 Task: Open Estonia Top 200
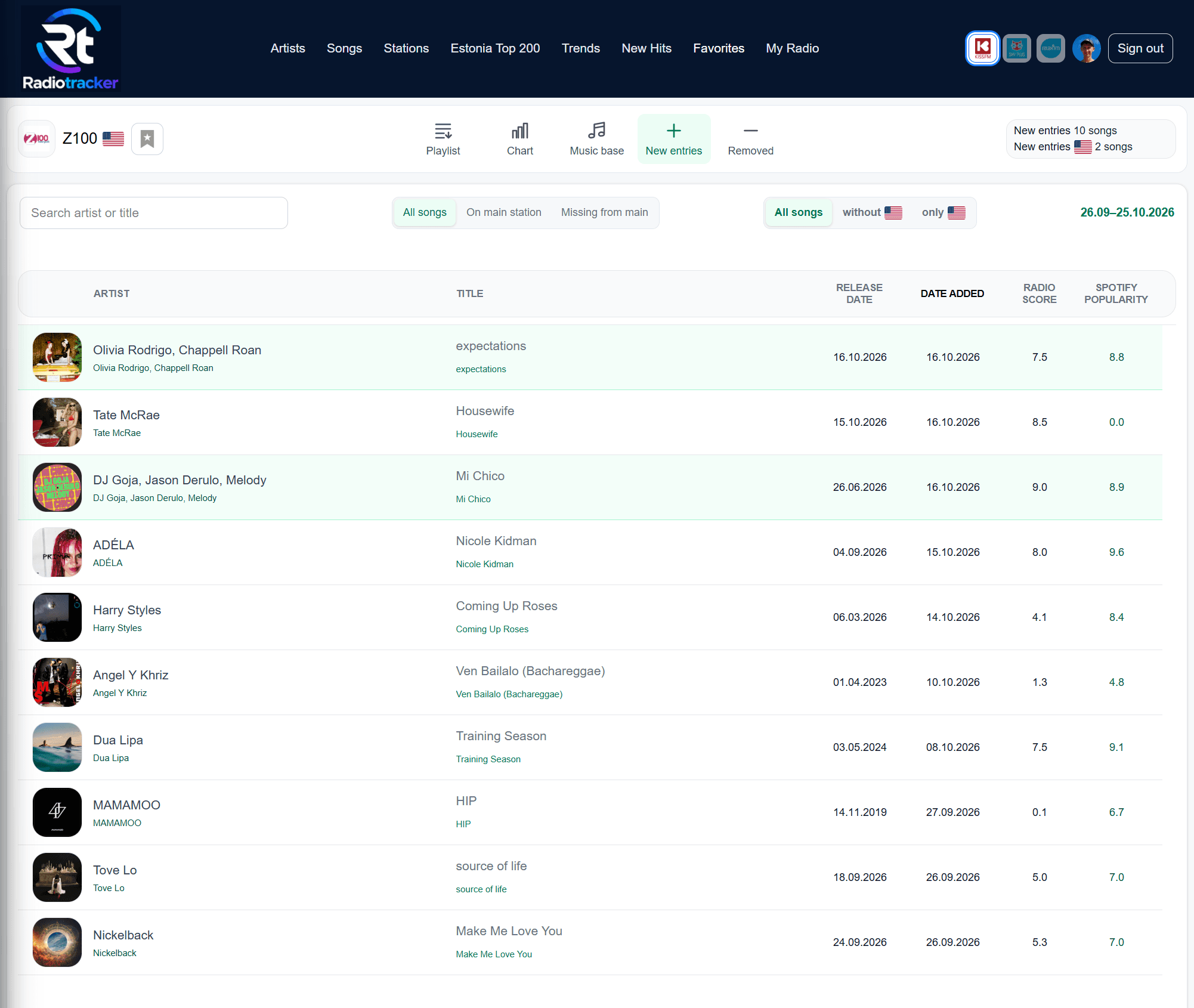point(495,48)
